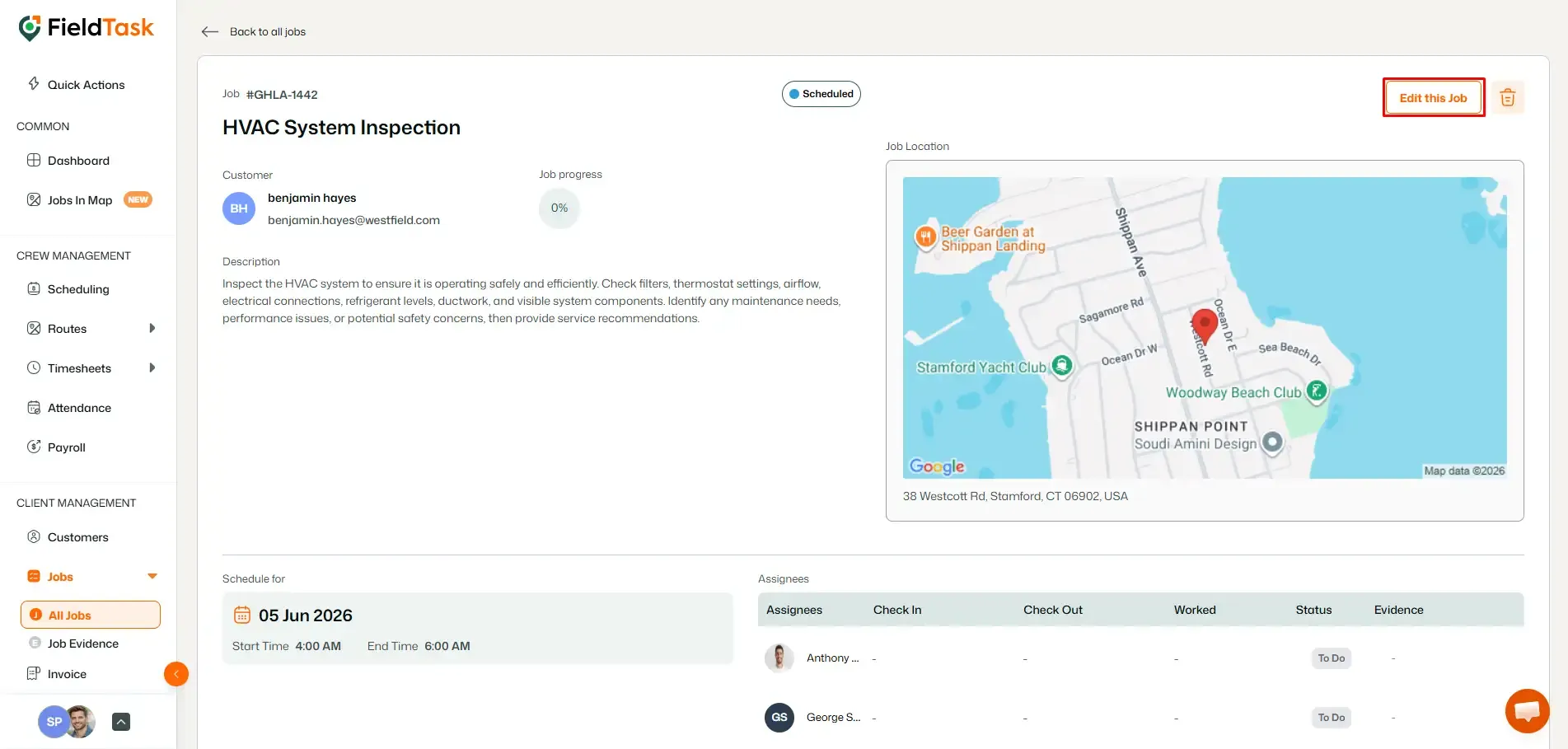Click customer email benjamin.hayes@westfield.com

353,220
